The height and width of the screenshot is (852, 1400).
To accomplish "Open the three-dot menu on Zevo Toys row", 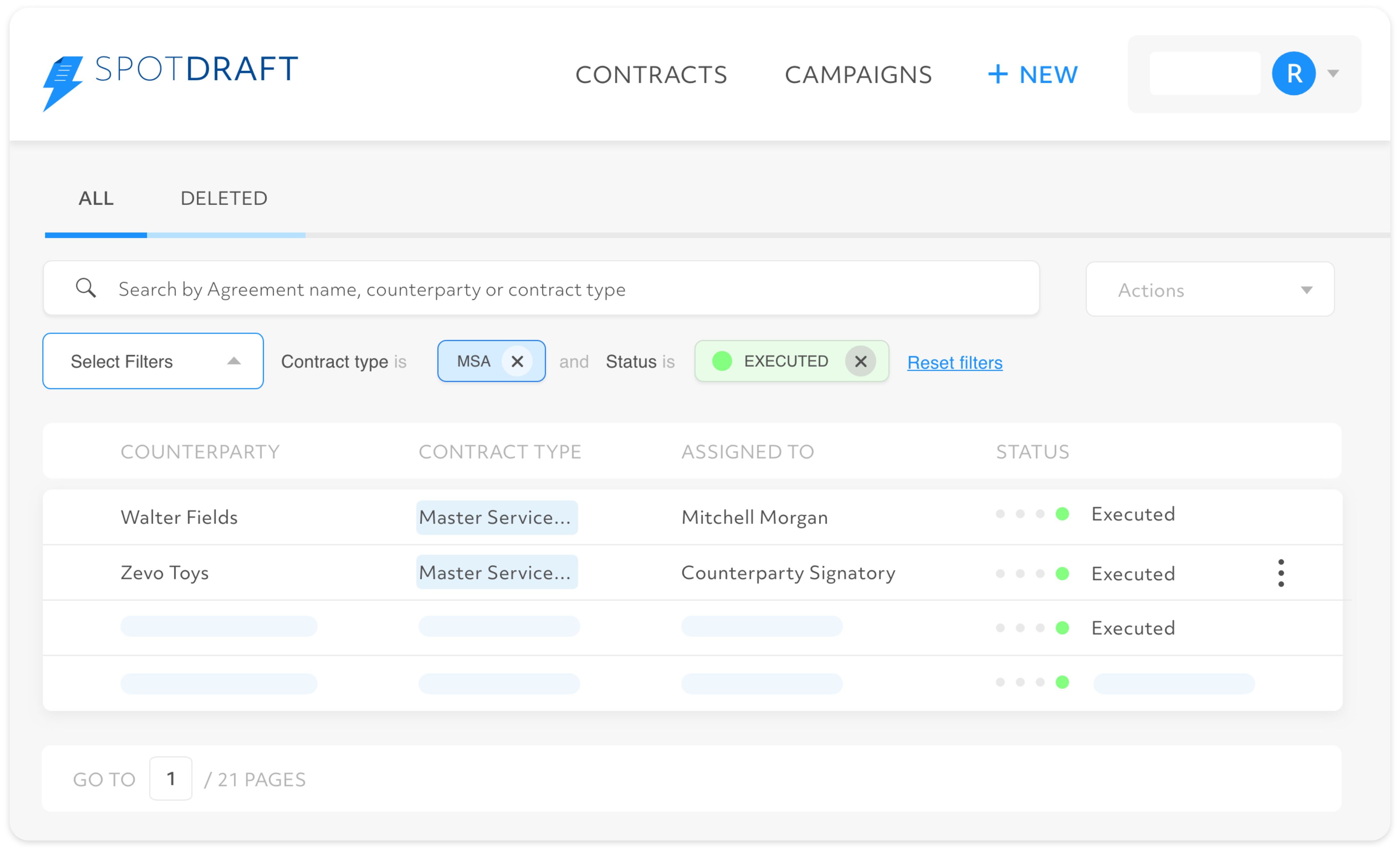I will pos(1281,573).
